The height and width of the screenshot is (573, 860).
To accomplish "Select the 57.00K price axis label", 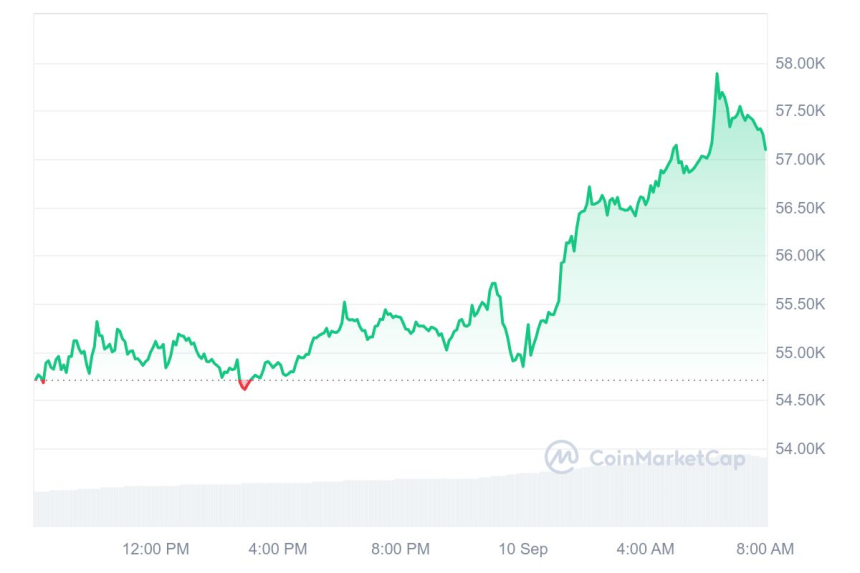I will [x=800, y=160].
